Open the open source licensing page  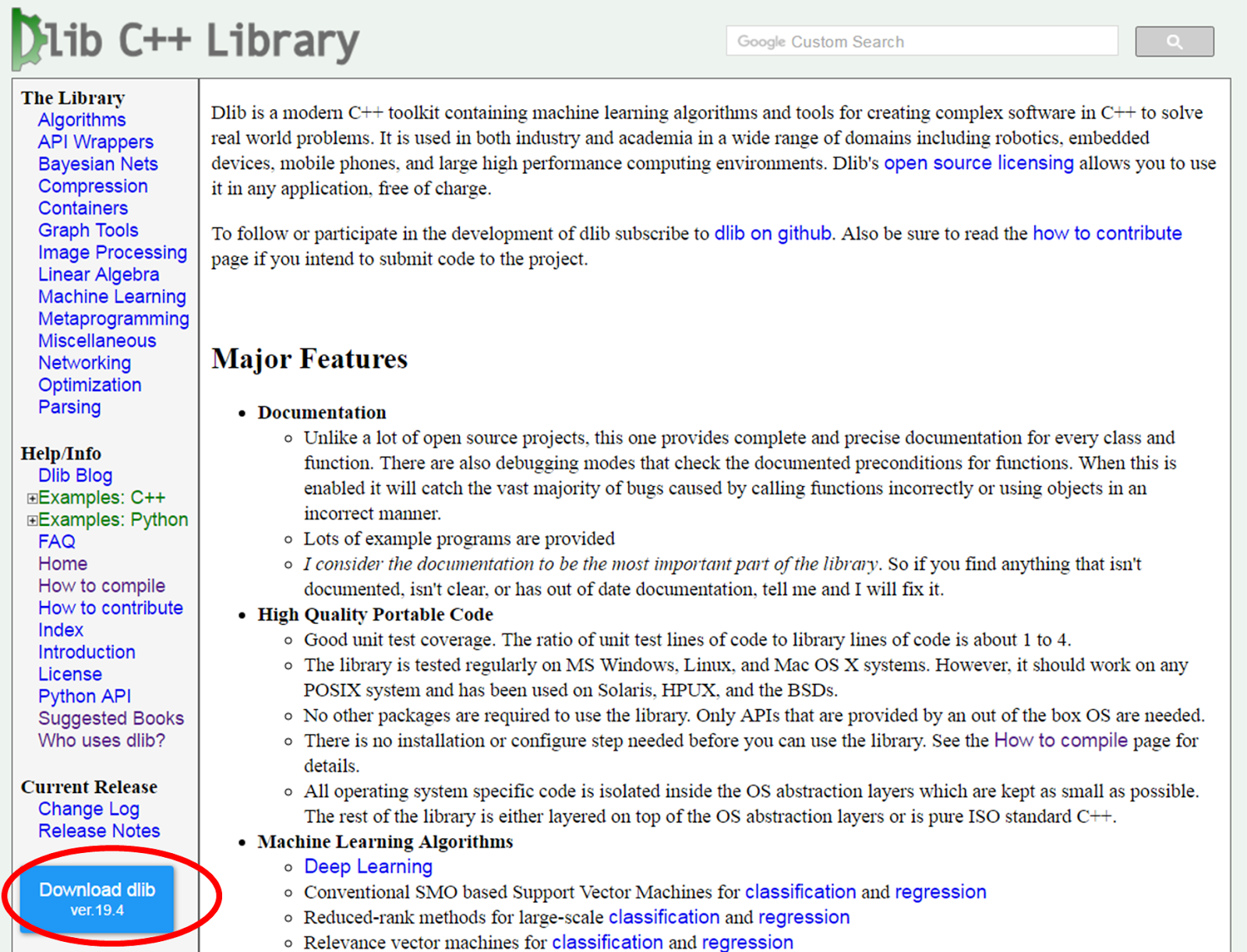(977, 163)
